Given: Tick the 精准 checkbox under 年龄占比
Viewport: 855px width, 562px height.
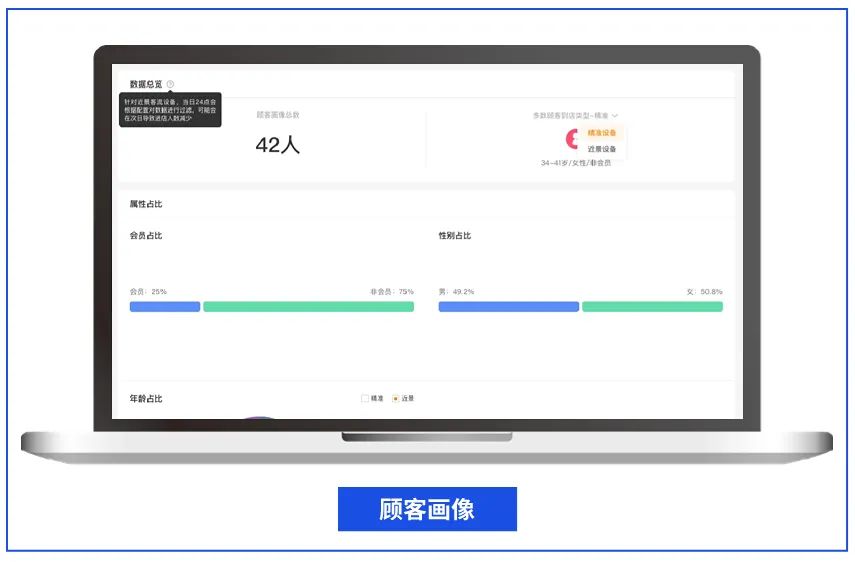Looking at the screenshot, I should coord(365,398).
